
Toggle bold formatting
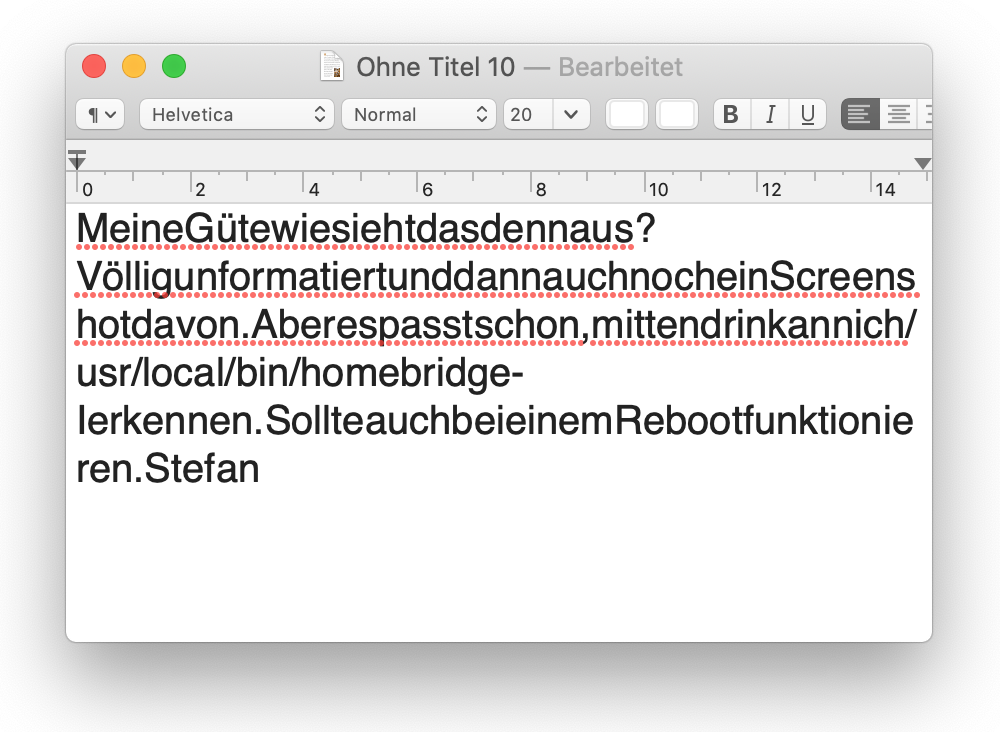(x=731, y=115)
